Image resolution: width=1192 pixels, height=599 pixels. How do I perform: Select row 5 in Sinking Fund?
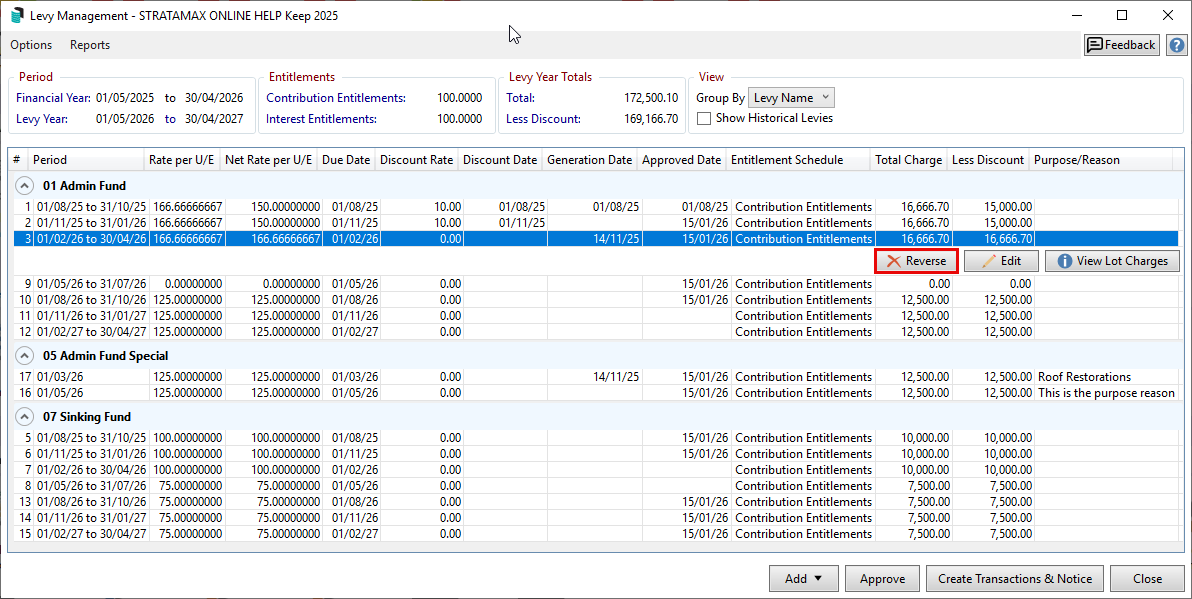click(x=595, y=438)
